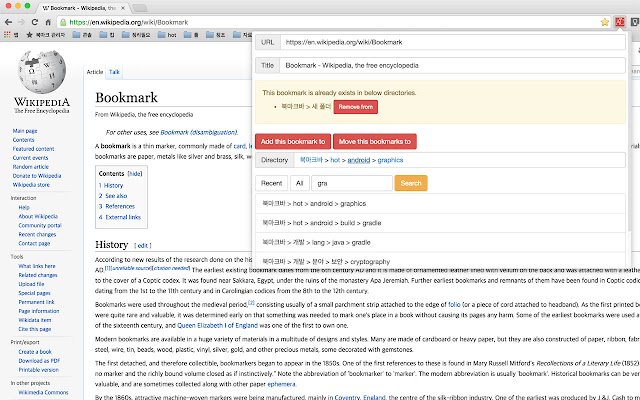
Task: Open the starred bookmark manager shortcut
Action: [x=45, y=35]
